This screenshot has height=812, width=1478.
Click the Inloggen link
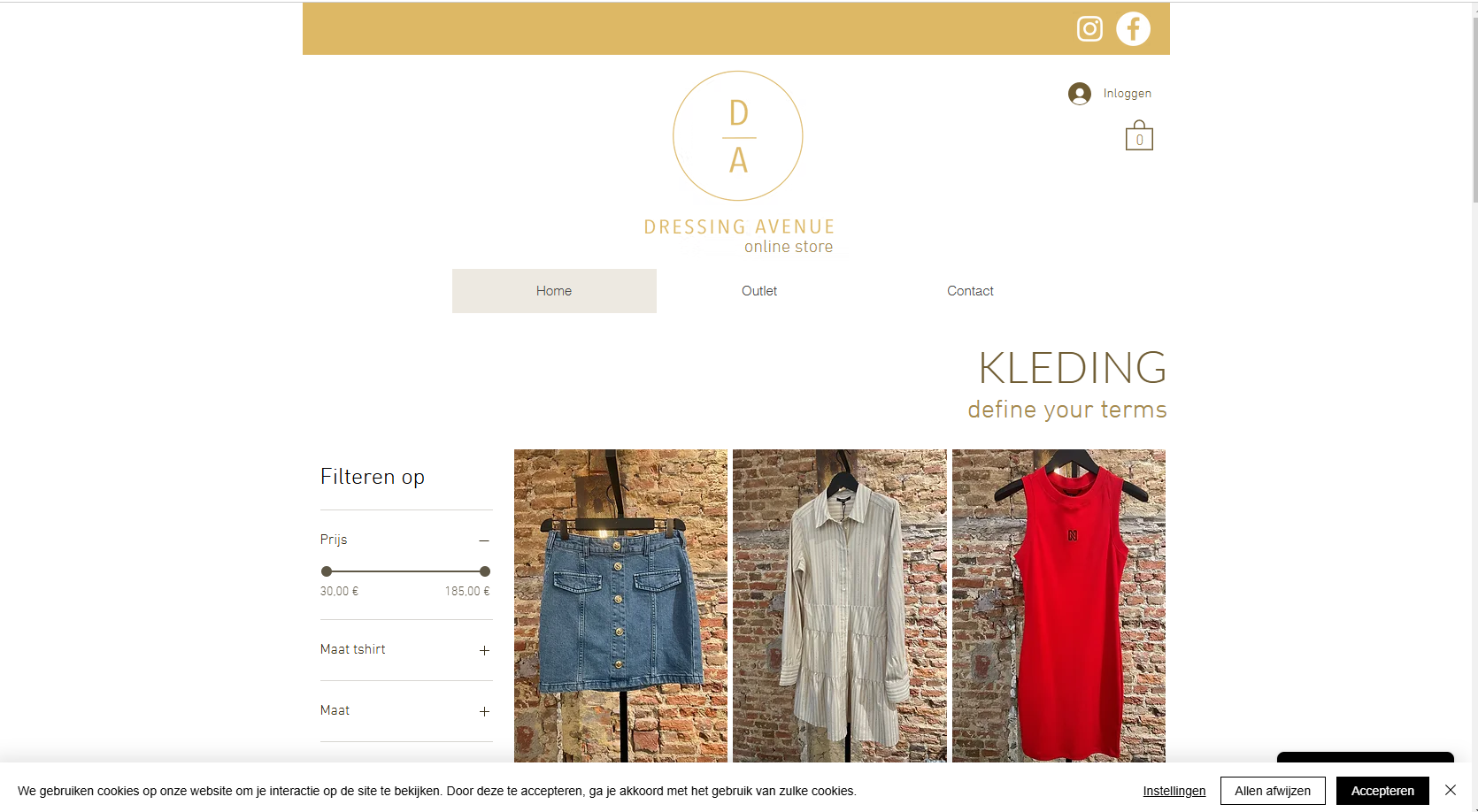(x=1127, y=94)
